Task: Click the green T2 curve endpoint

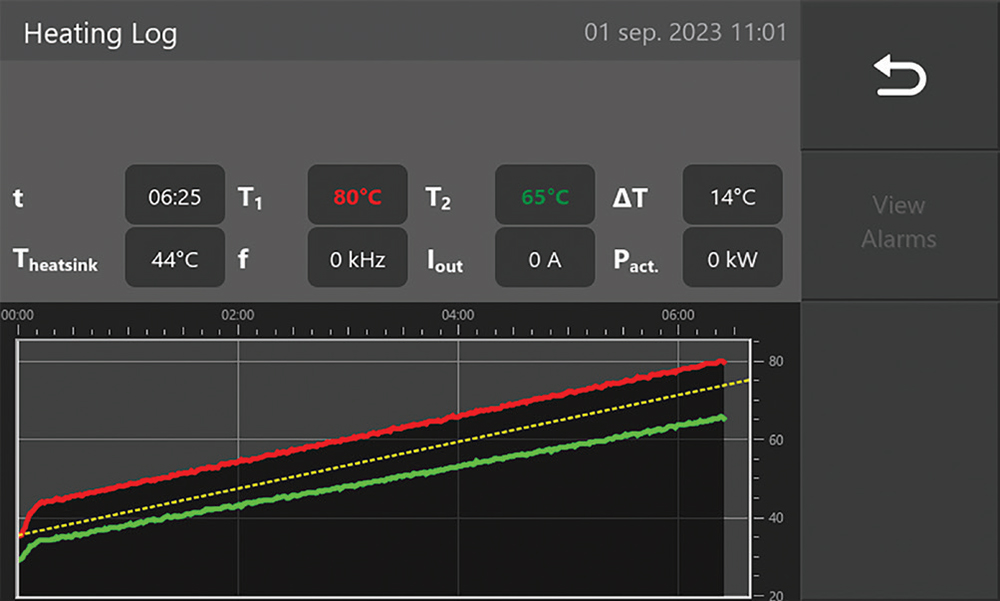Action: 721,418
